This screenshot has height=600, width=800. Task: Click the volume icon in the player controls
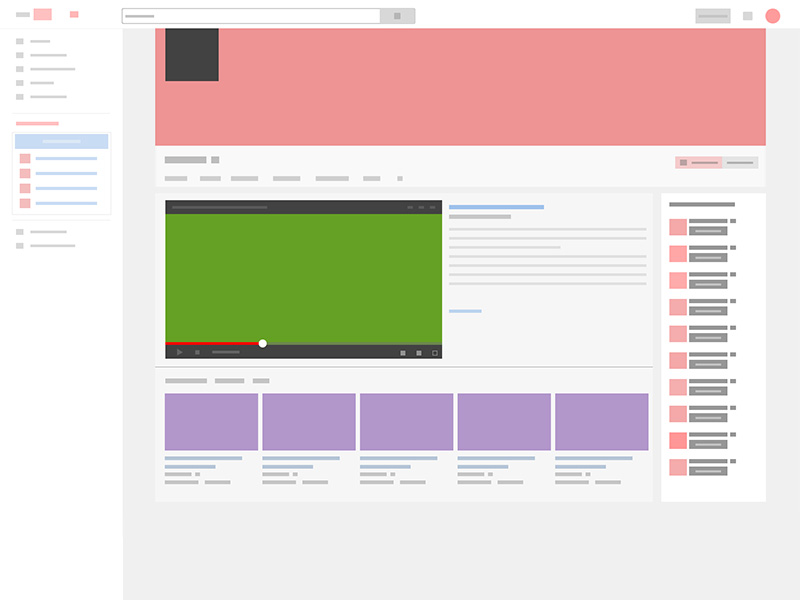[x=197, y=351]
